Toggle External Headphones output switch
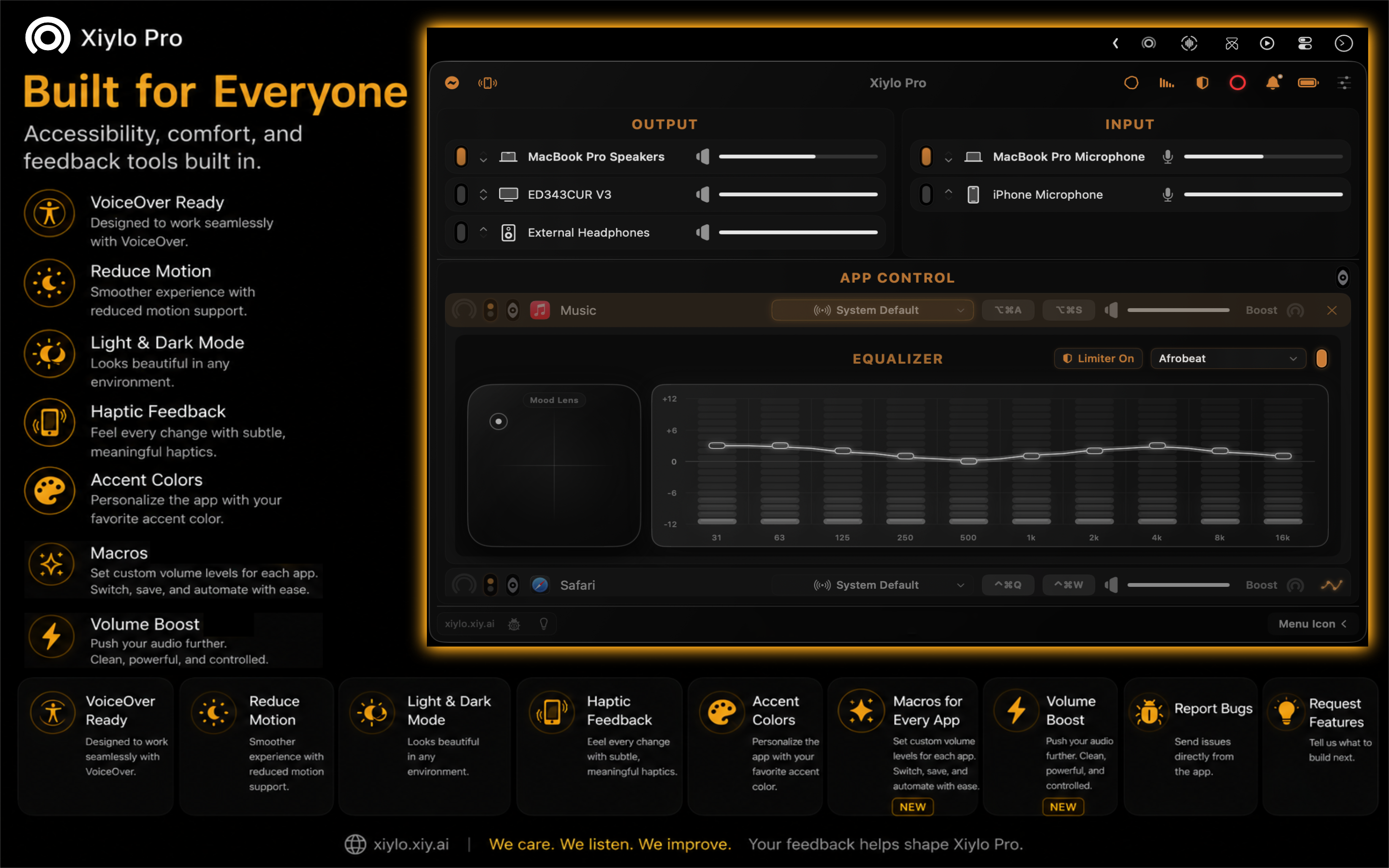Image resolution: width=1389 pixels, height=868 pixels. (461, 232)
